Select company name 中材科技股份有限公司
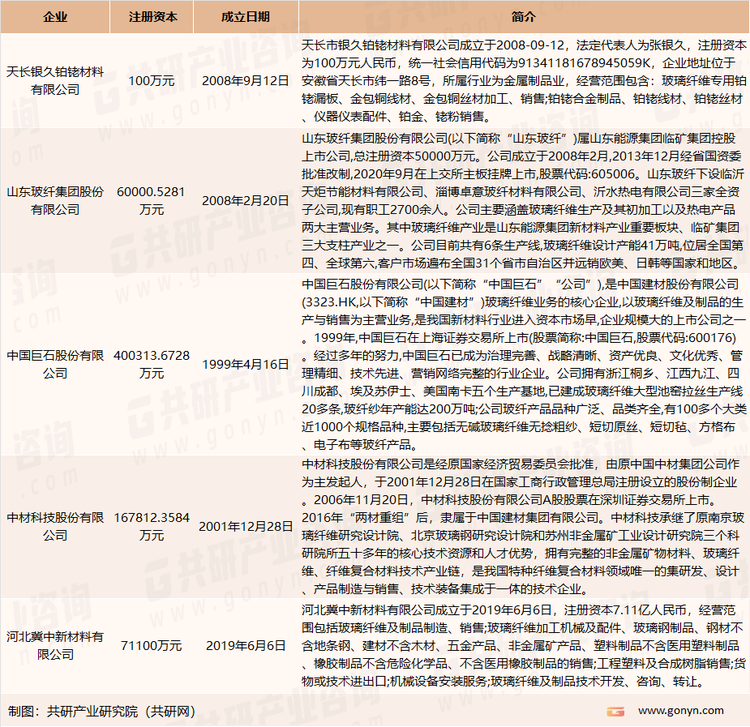 (55, 526)
